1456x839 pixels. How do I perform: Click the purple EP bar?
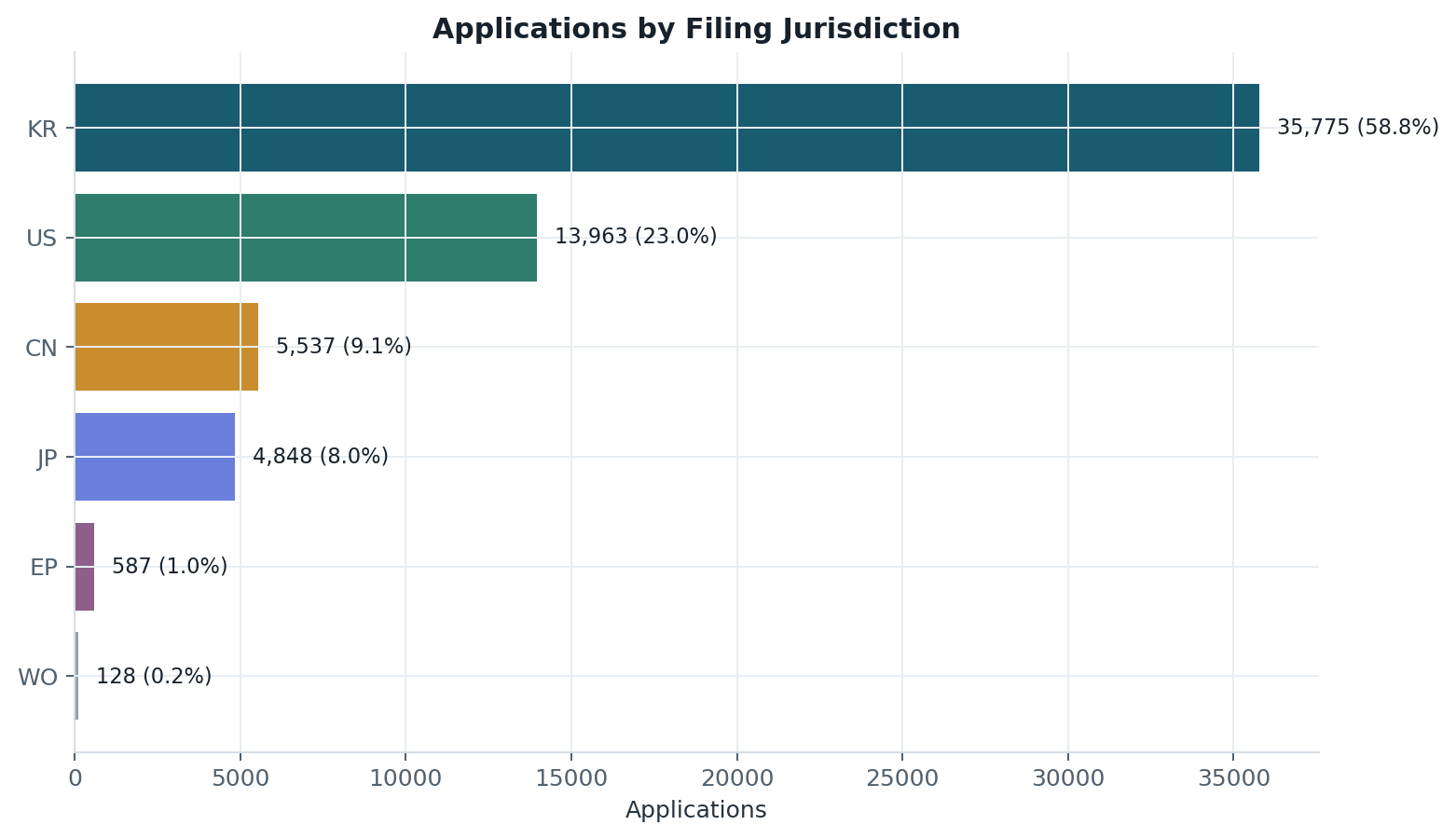(84, 567)
